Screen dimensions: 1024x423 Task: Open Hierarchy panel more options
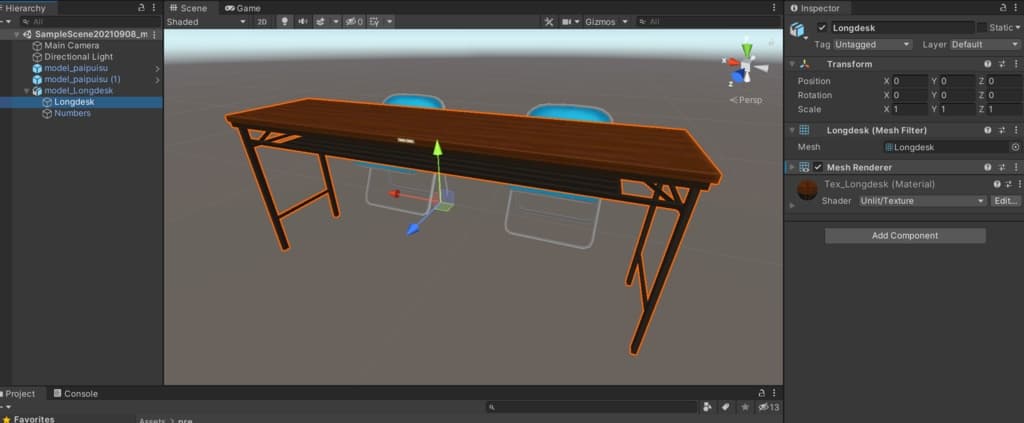tap(154, 8)
